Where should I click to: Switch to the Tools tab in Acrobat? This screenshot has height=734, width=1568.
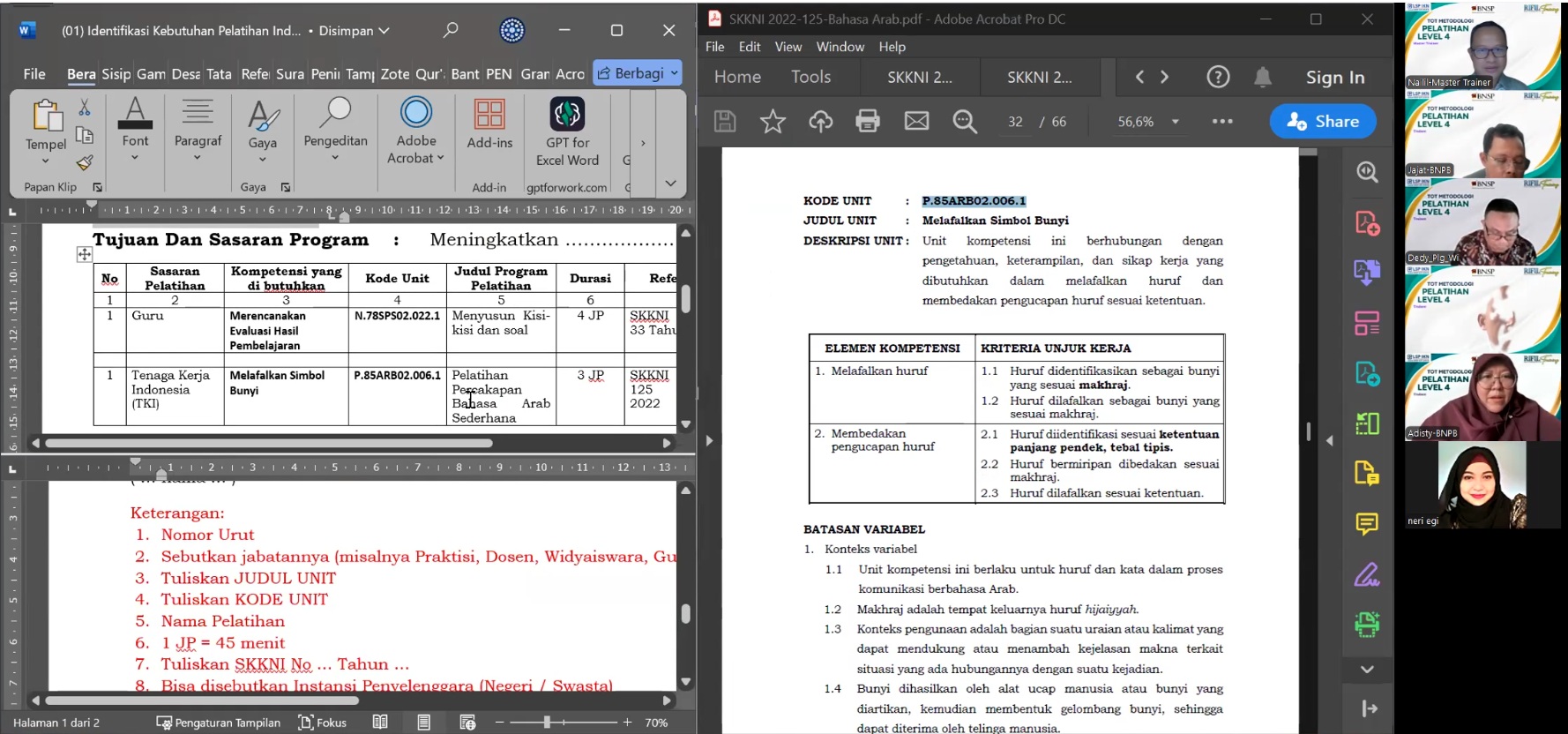(810, 77)
